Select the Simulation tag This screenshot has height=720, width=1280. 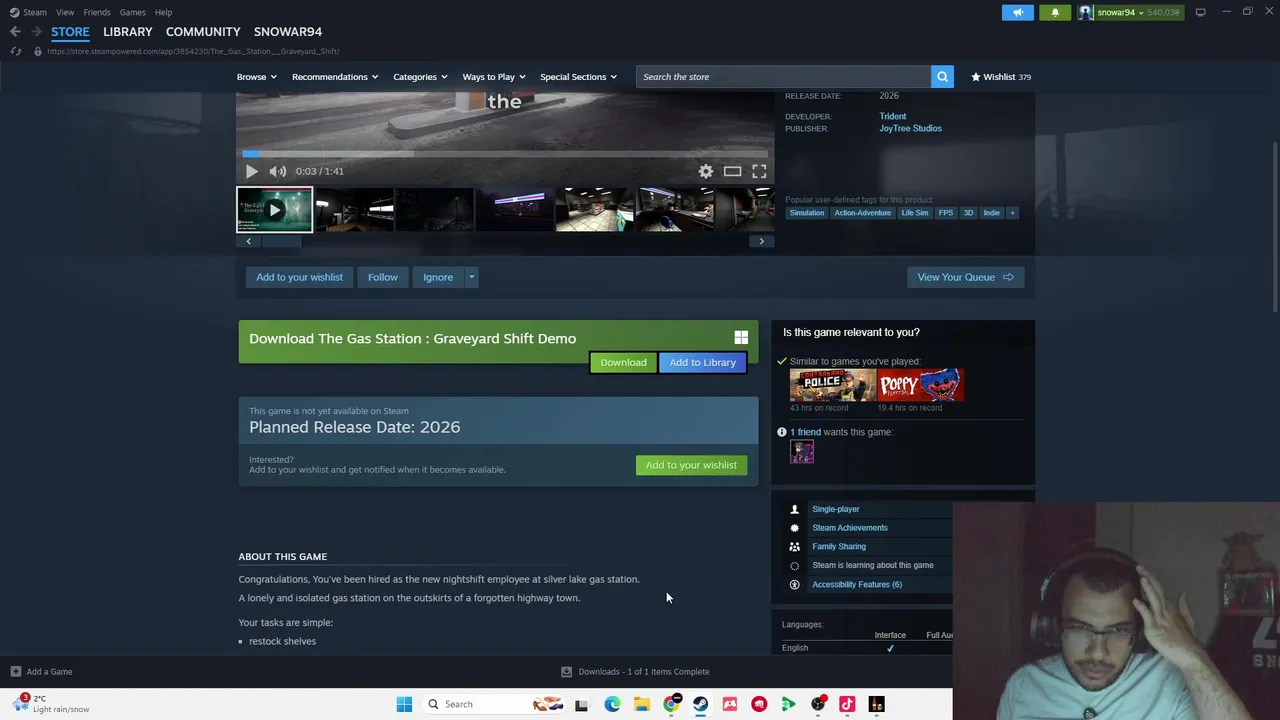pyautogui.click(x=806, y=213)
